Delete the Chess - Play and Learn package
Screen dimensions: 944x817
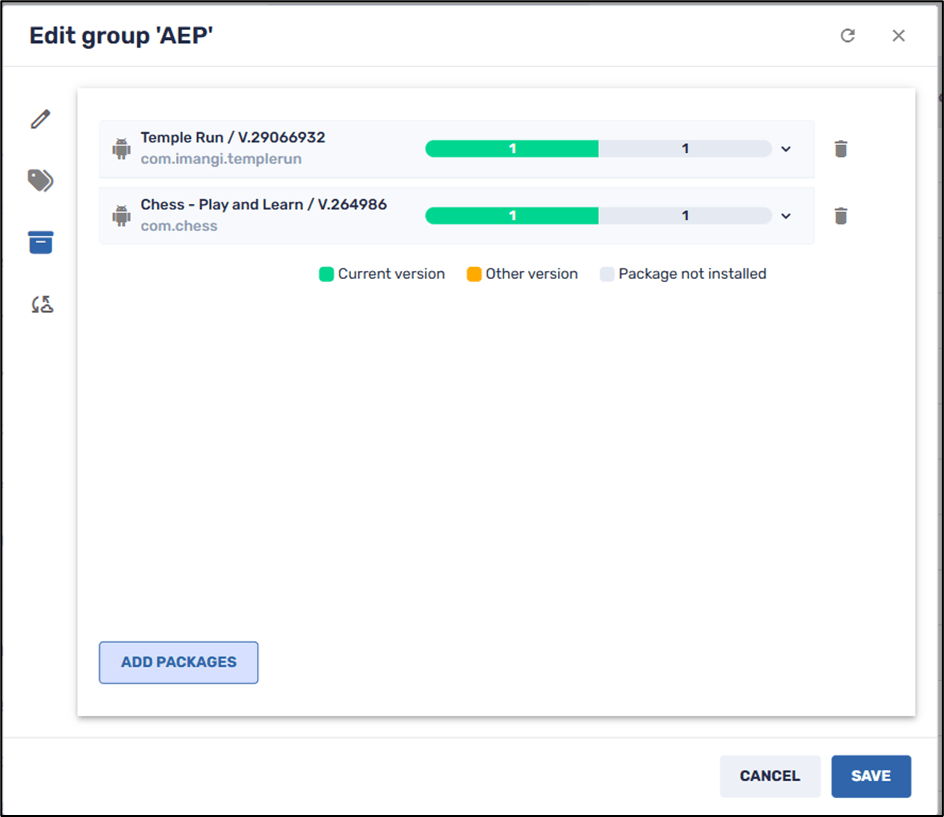[841, 216]
